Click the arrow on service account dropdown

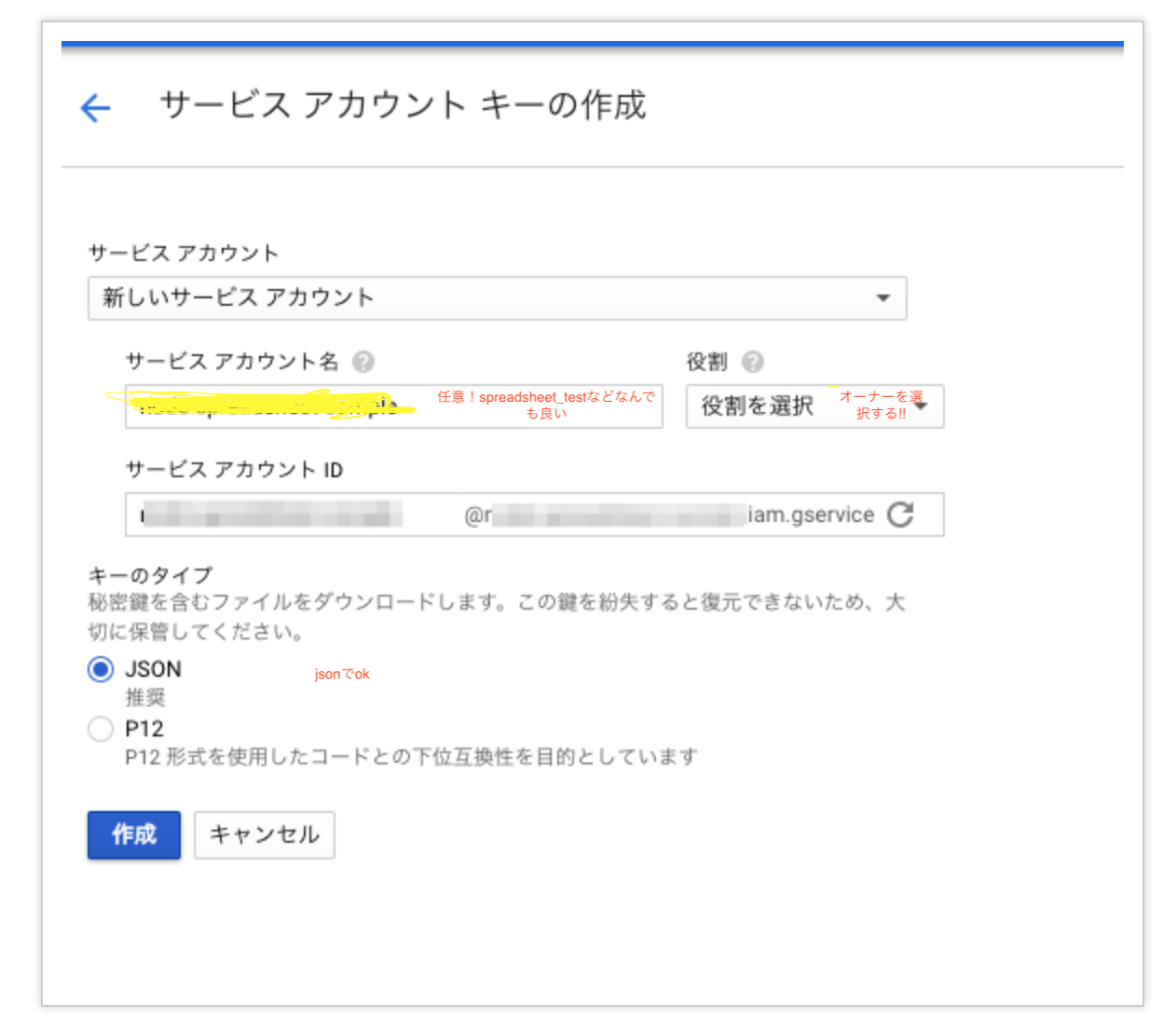pyautogui.click(x=882, y=298)
